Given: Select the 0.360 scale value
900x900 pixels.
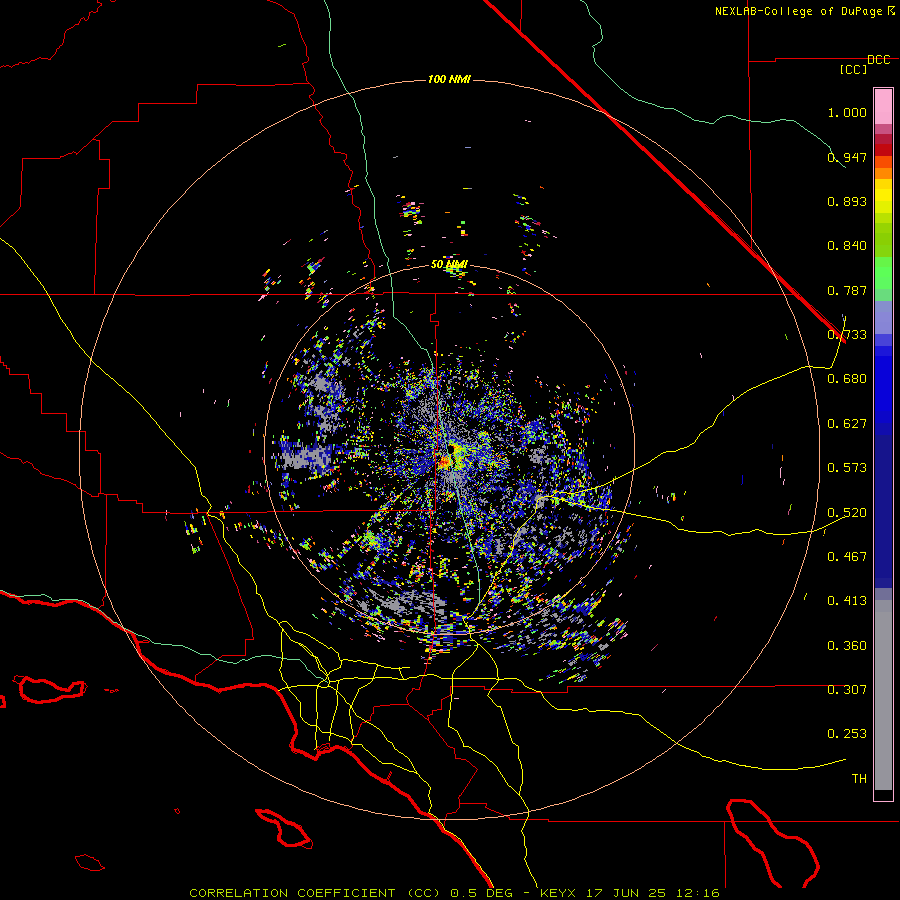Looking at the screenshot, I should coord(847,646).
